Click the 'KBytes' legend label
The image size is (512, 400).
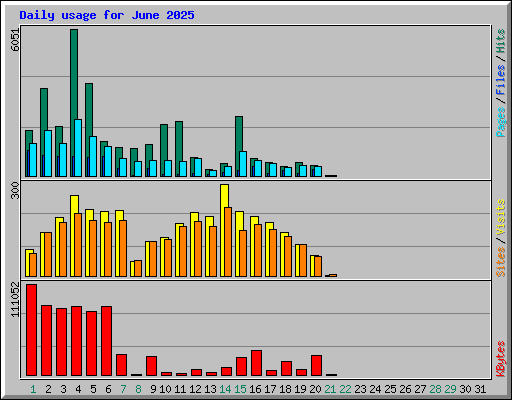500,359
